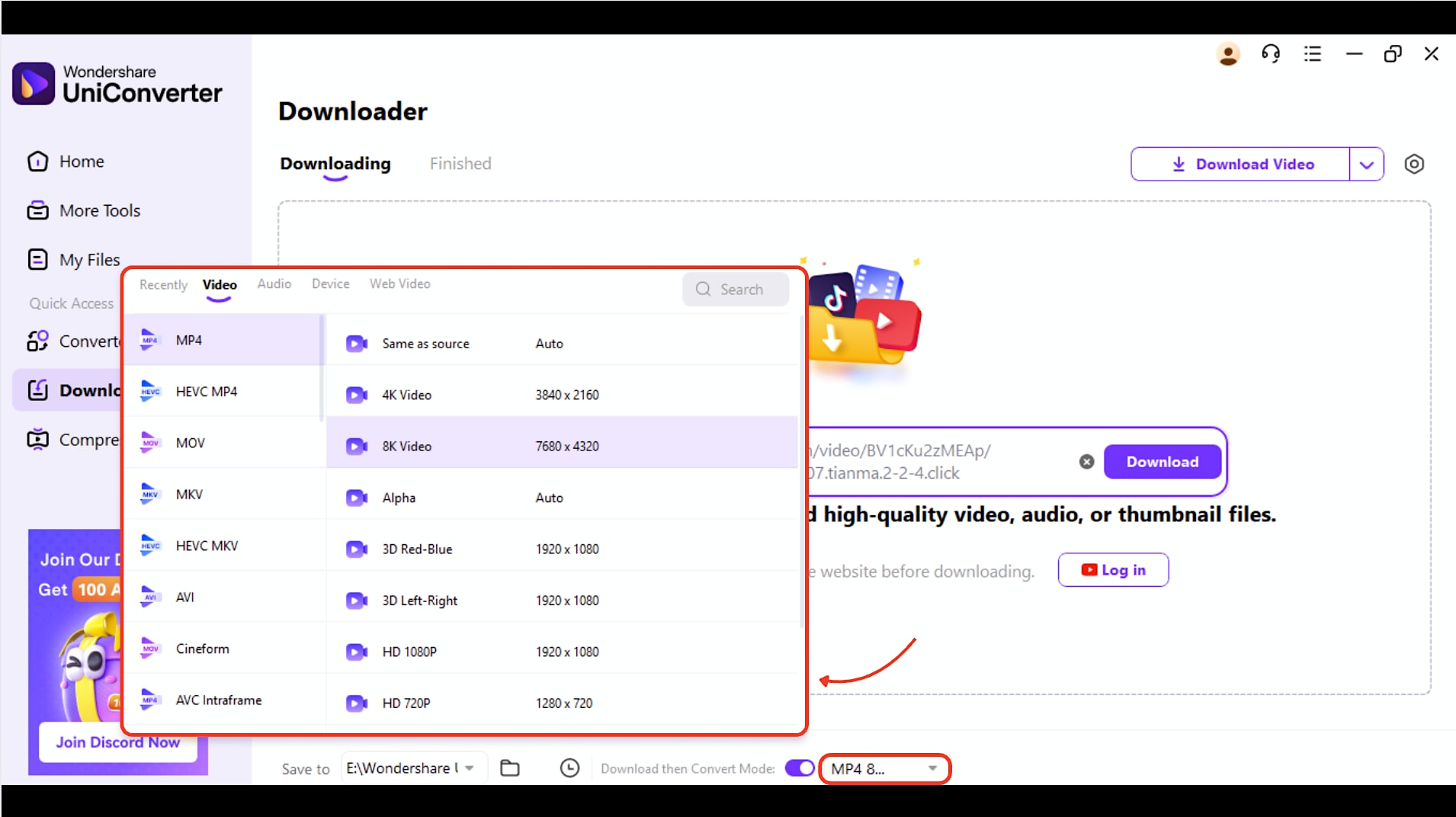Choose 3D Red-Blue preset

tap(562, 549)
